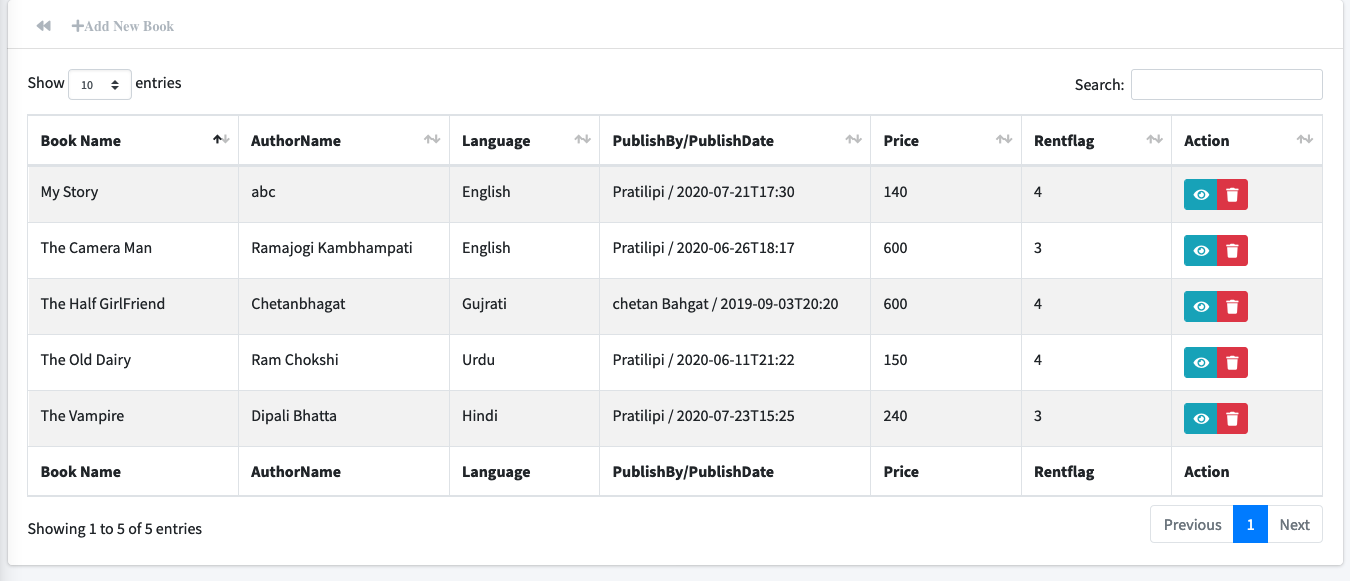Focus the Search input field
Viewport: 1350px width, 581px height.
[1226, 85]
